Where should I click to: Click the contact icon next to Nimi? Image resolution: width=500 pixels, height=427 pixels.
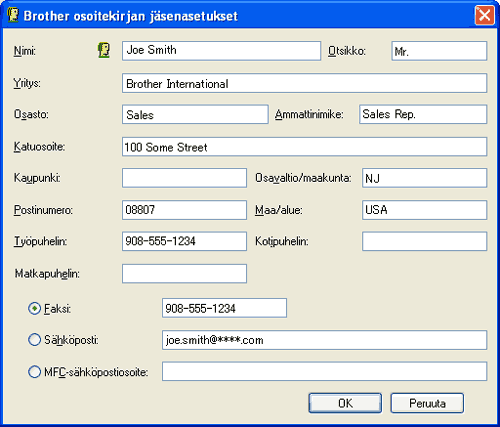click(x=104, y=50)
